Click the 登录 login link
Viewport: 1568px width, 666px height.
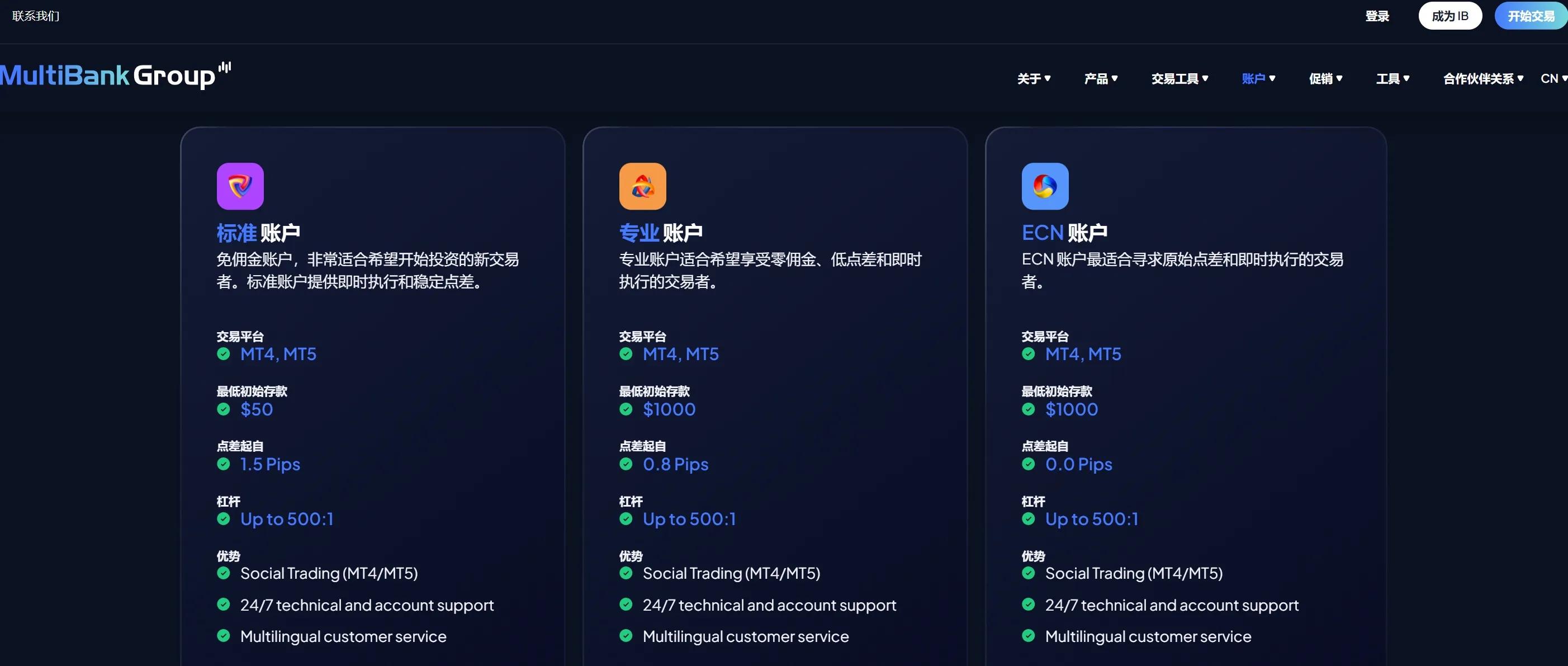[1377, 16]
